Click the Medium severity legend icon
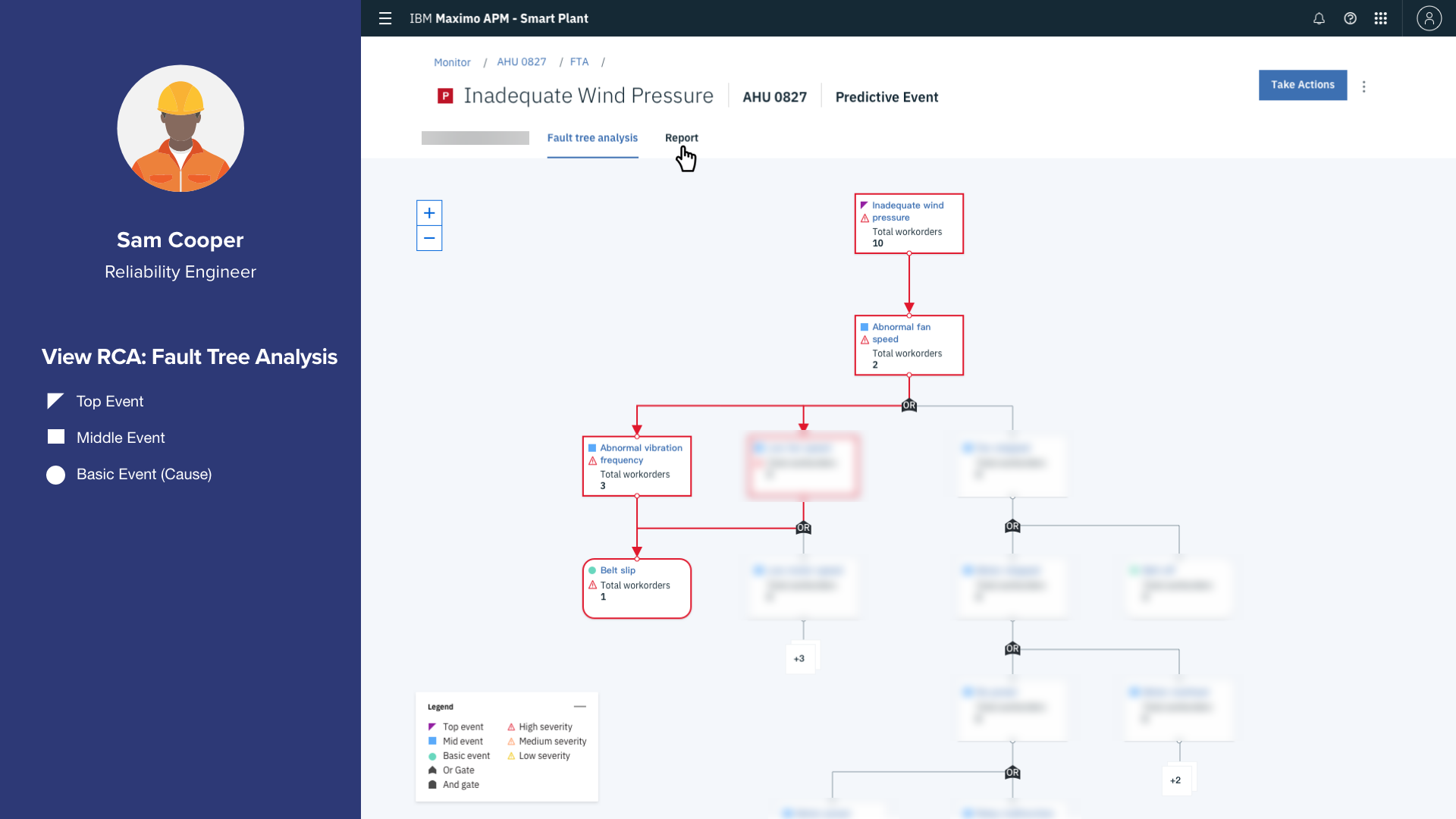 point(511,742)
